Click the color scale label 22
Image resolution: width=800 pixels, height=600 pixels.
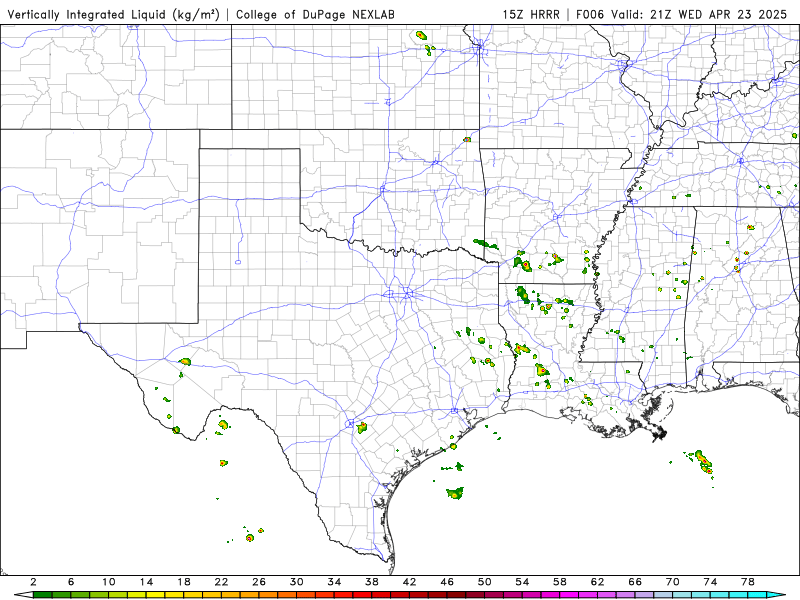[x=221, y=582]
